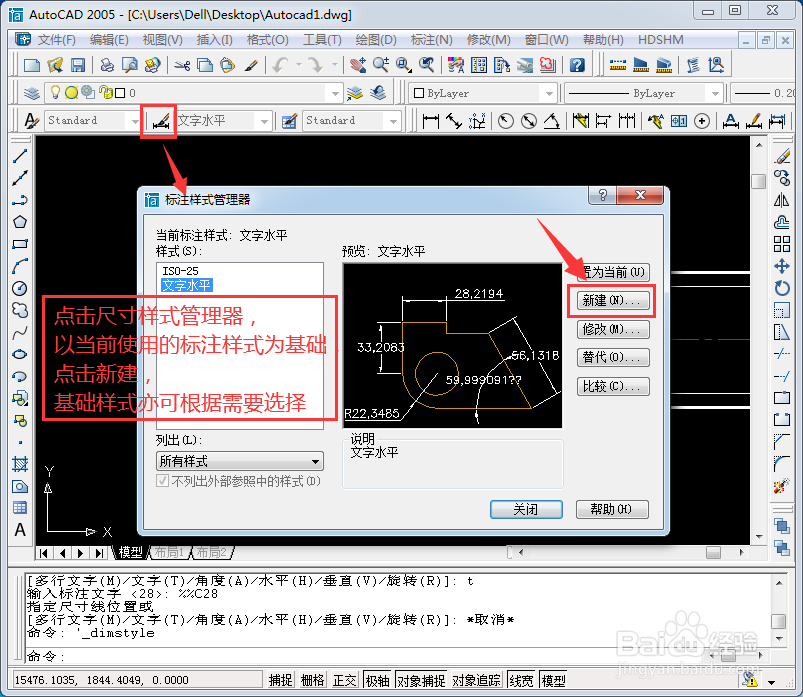Viewport: 803px width, 697px height.
Task: Toggle 模型 space button in status bar
Action: (554, 680)
